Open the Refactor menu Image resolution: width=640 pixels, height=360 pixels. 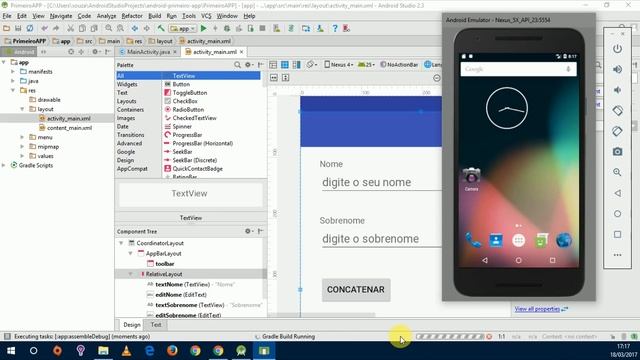(x=132, y=16)
